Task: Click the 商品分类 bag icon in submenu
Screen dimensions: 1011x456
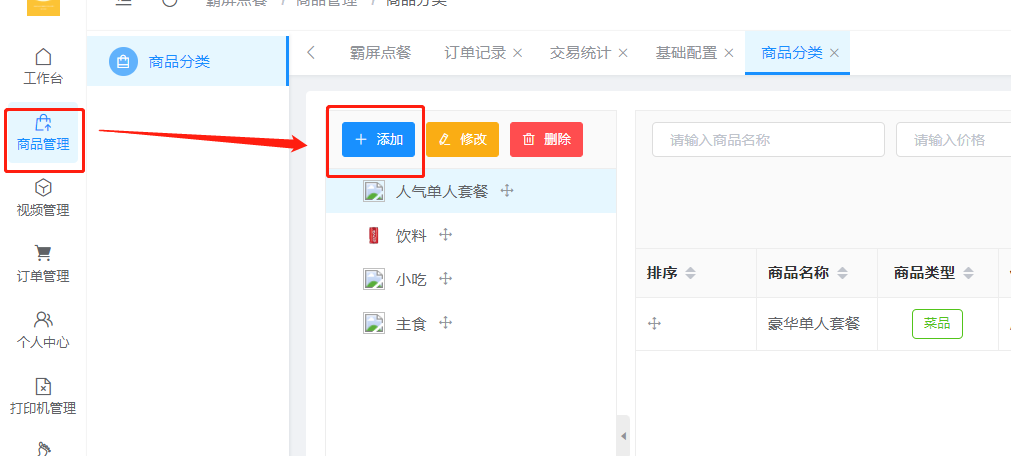Action: pos(123,62)
